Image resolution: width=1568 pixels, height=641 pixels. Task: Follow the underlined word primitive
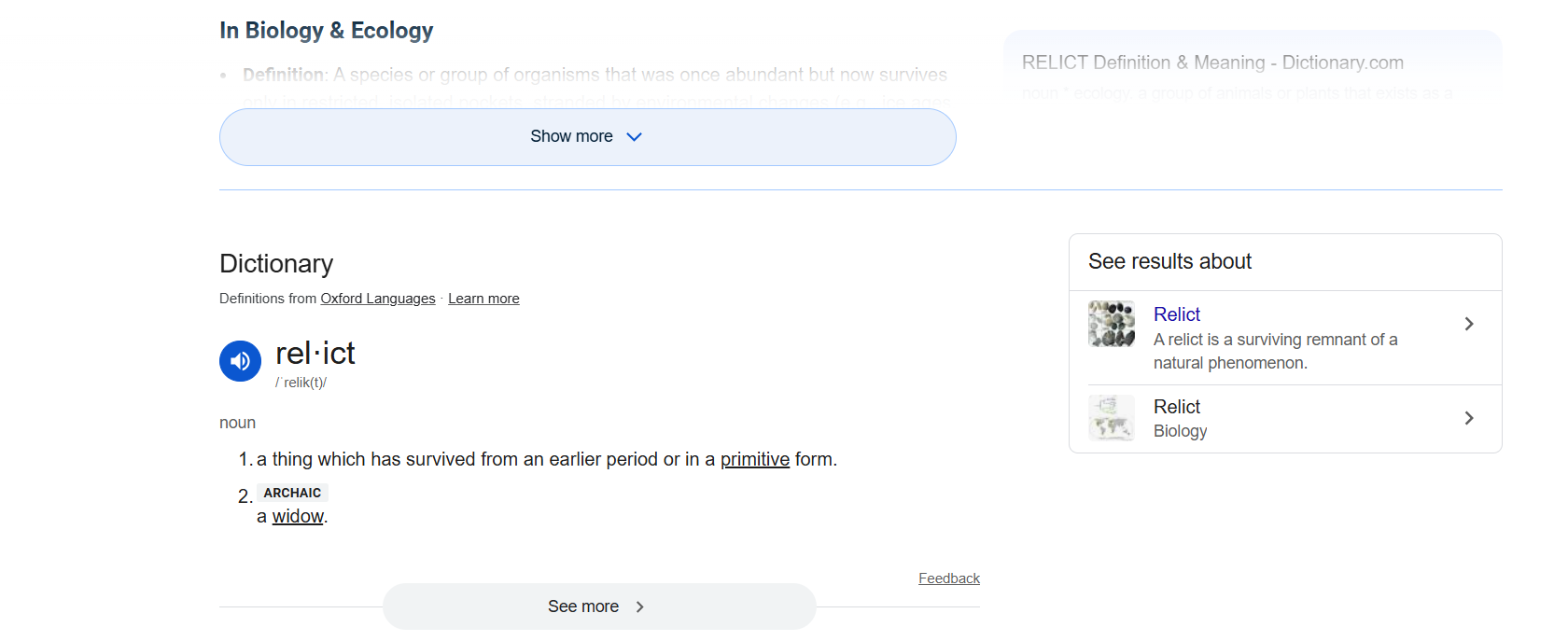pyautogui.click(x=754, y=459)
